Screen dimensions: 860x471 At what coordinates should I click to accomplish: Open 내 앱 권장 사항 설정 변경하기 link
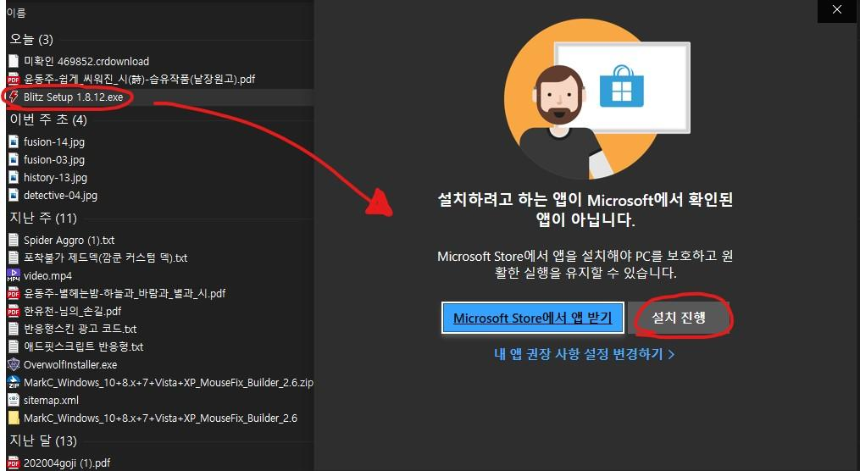coord(584,354)
